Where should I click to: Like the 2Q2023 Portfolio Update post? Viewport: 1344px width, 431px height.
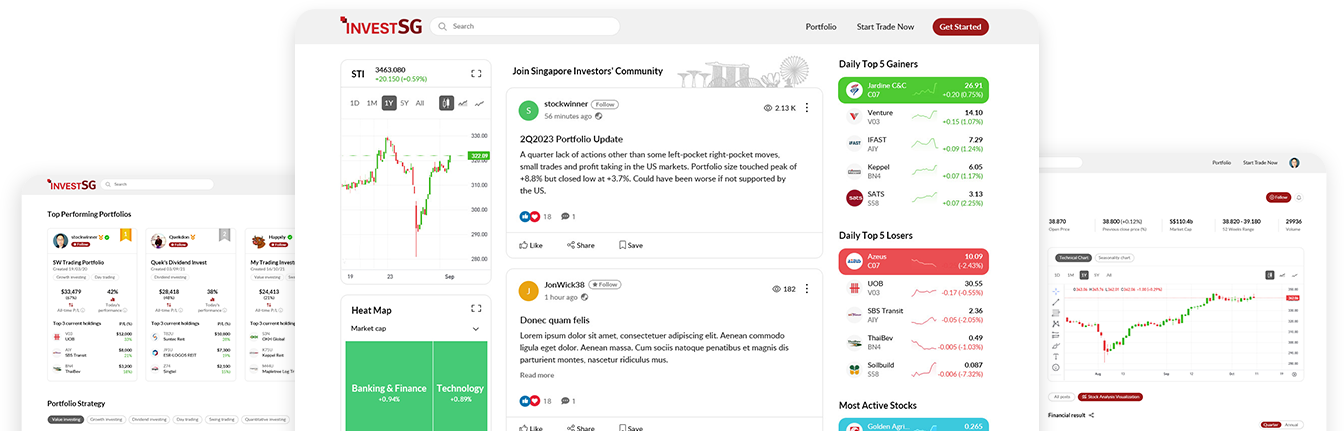(530, 245)
